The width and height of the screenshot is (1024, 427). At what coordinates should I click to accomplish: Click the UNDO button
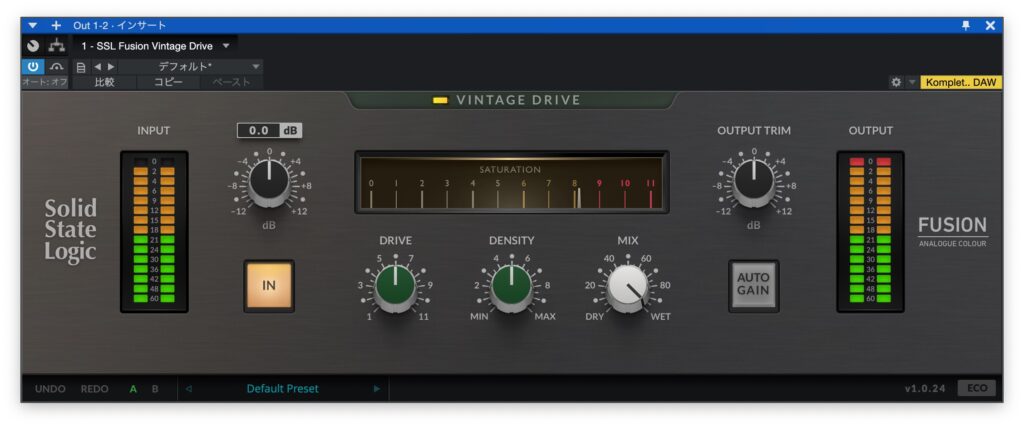point(50,389)
